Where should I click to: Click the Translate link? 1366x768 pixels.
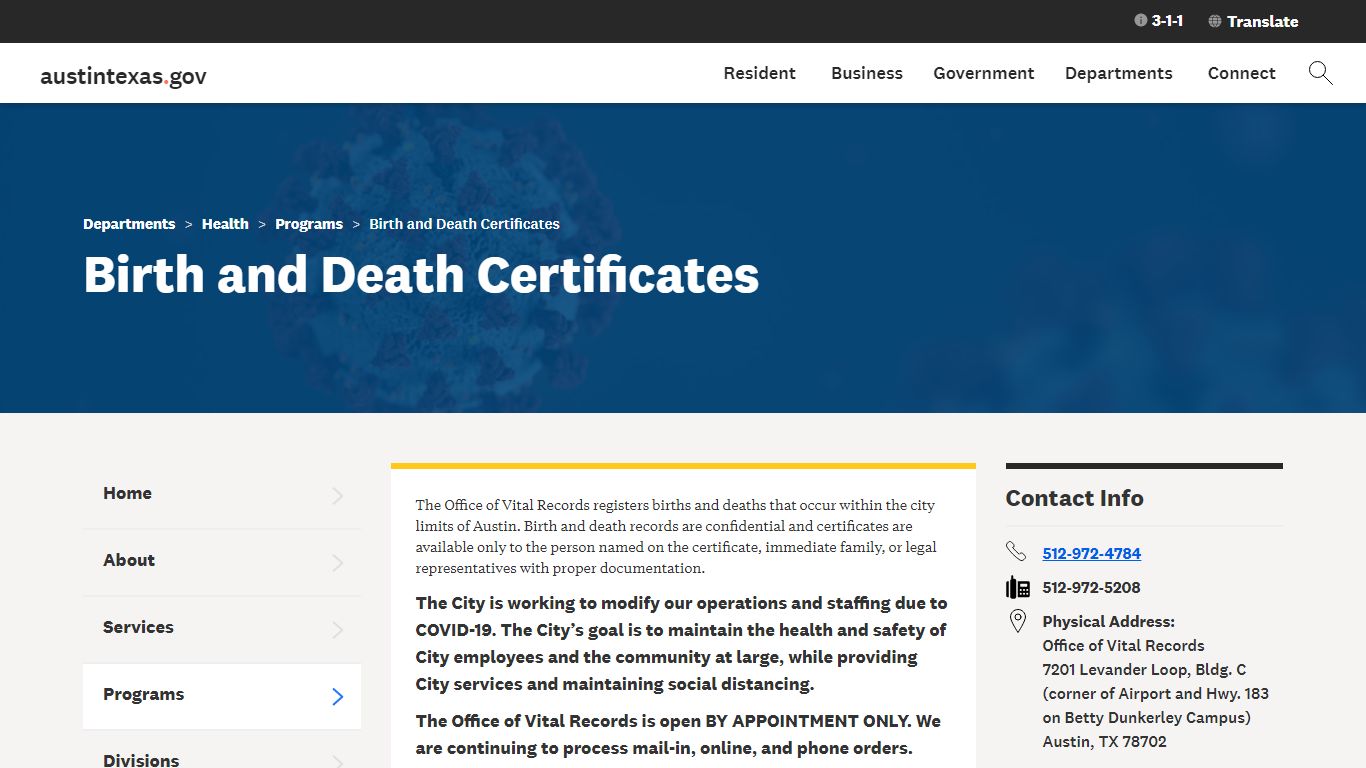[1262, 21]
